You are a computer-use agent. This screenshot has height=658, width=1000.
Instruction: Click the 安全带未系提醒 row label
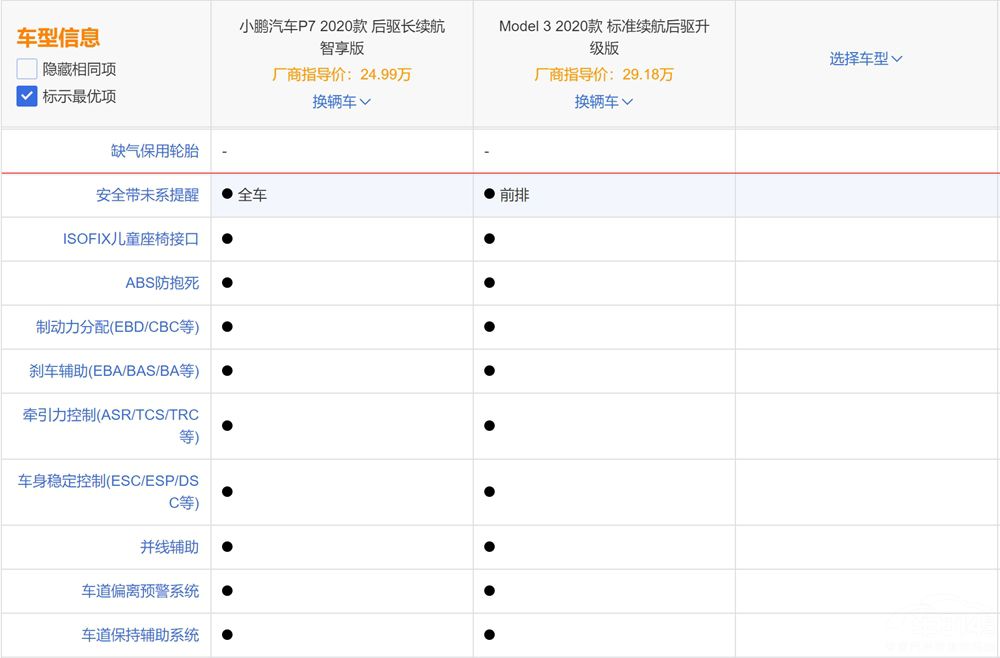pos(147,195)
